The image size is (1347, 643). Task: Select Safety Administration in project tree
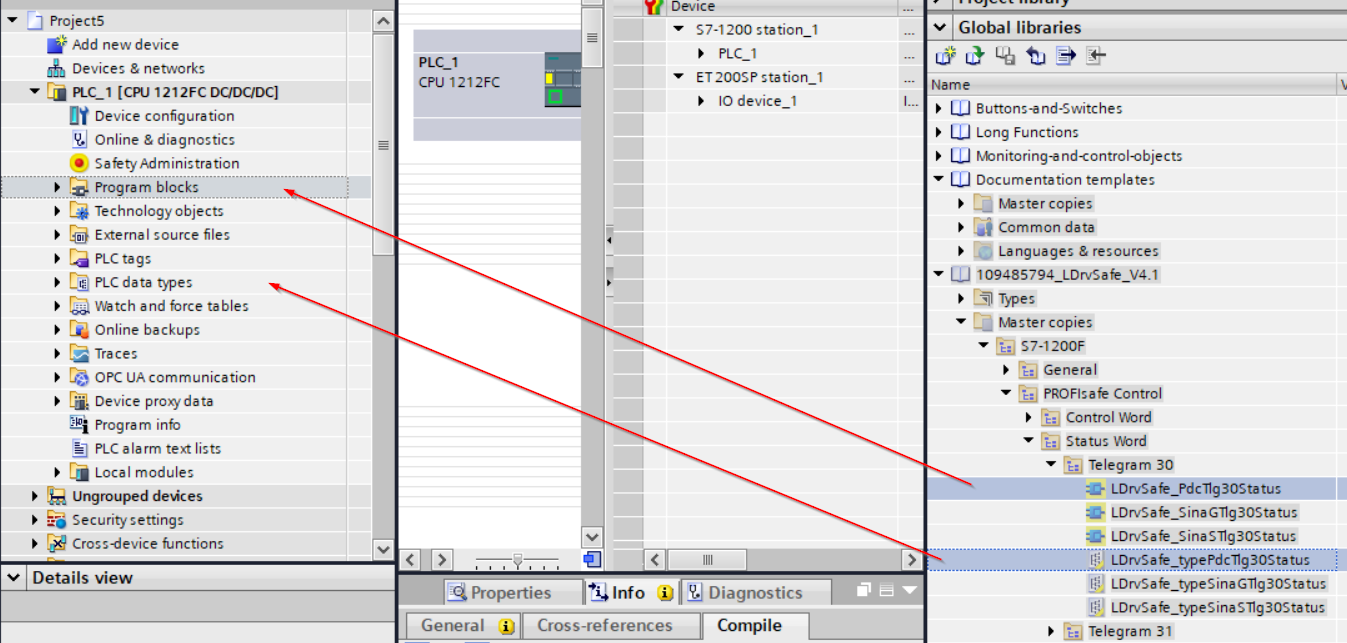tap(166, 163)
